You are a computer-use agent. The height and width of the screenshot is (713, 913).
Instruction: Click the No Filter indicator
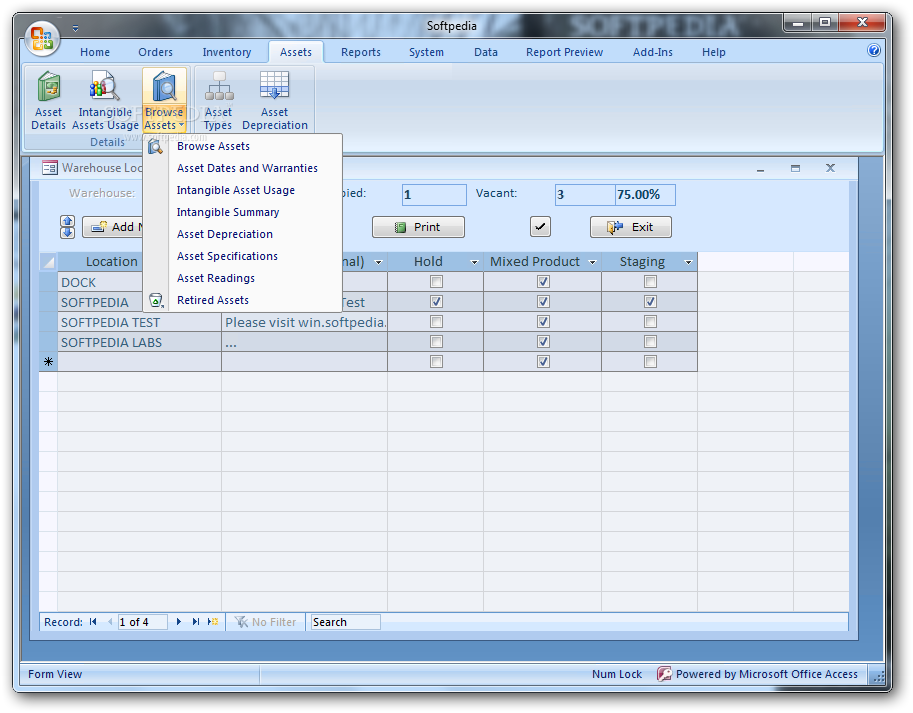tap(266, 622)
